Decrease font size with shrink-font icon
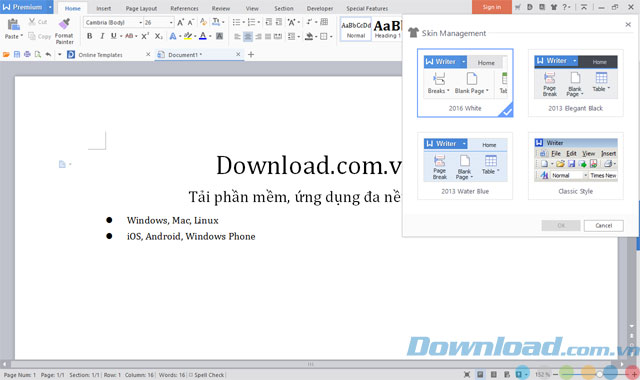 tap(191, 22)
